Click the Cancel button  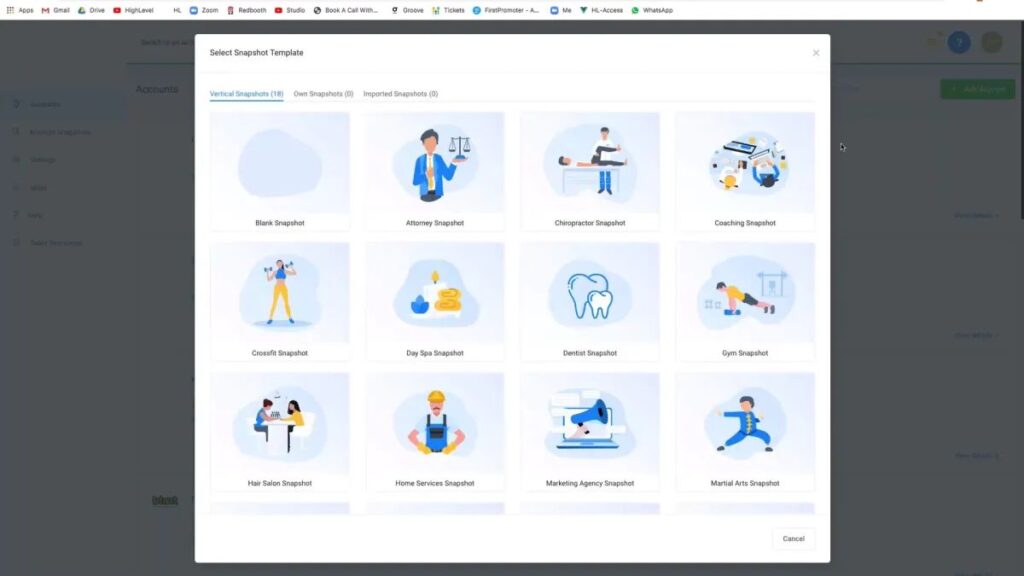click(x=793, y=539)
